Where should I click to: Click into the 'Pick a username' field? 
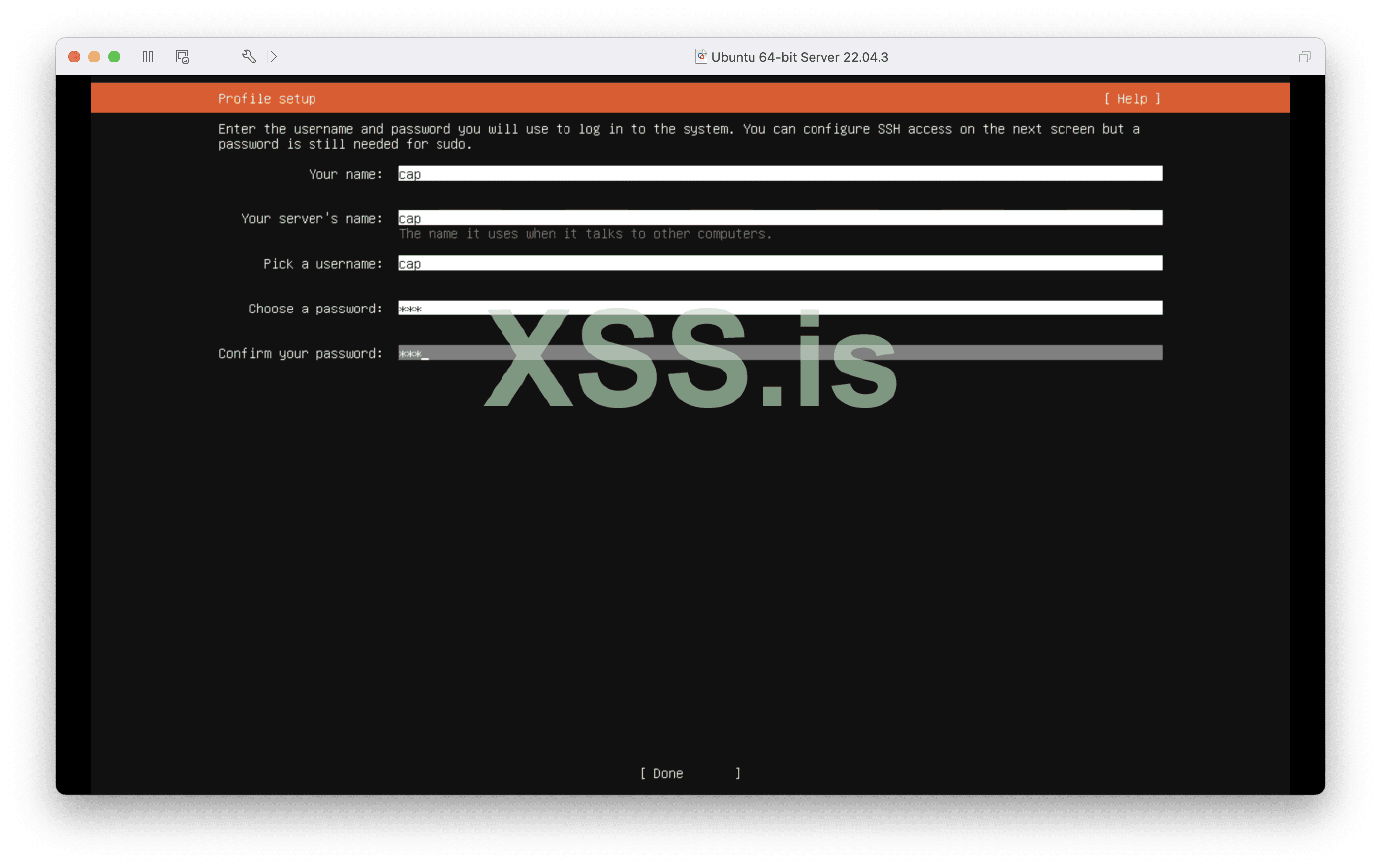point(780,263)
